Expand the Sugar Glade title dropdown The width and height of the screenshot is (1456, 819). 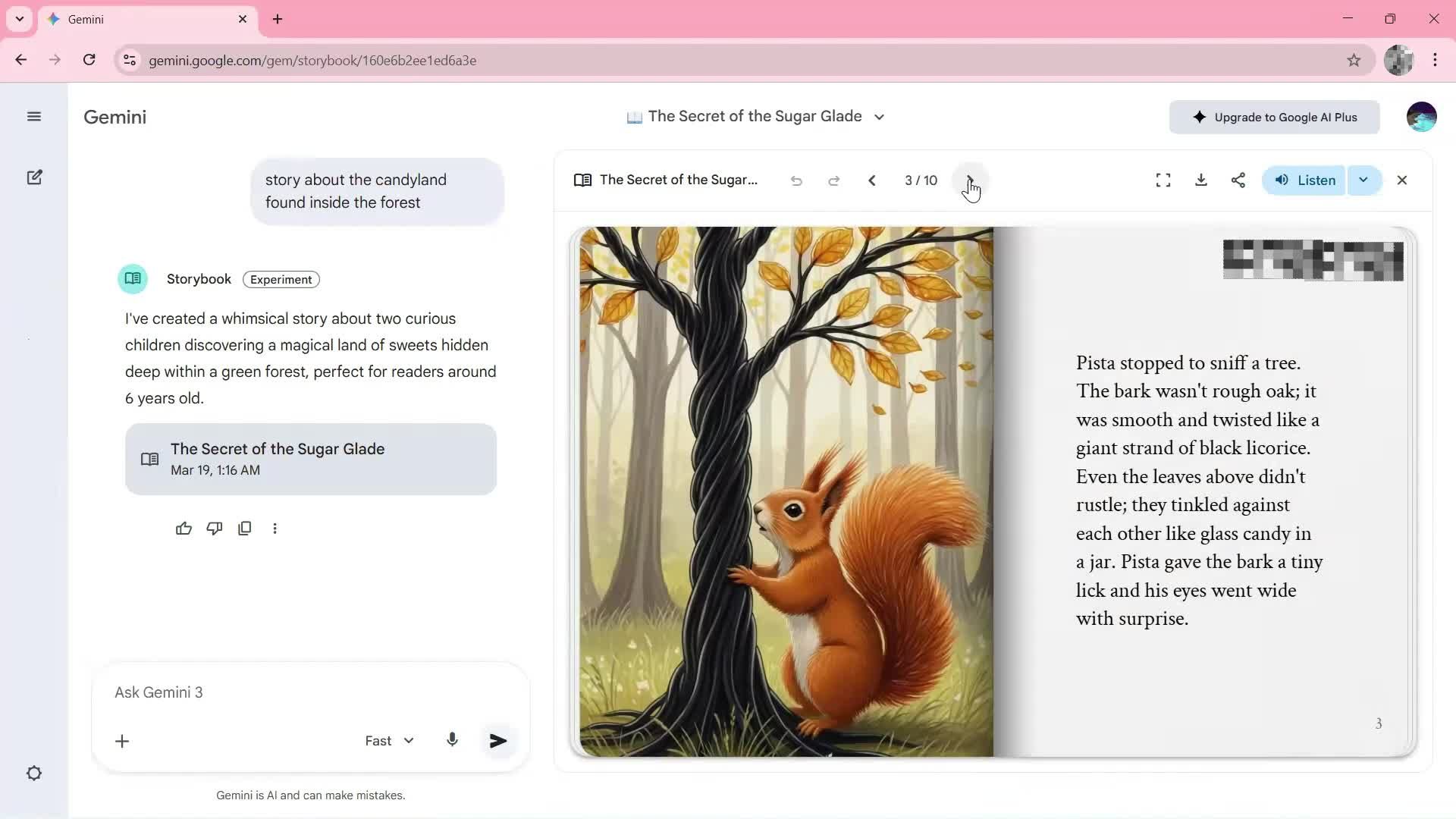(x=879, y=117)
